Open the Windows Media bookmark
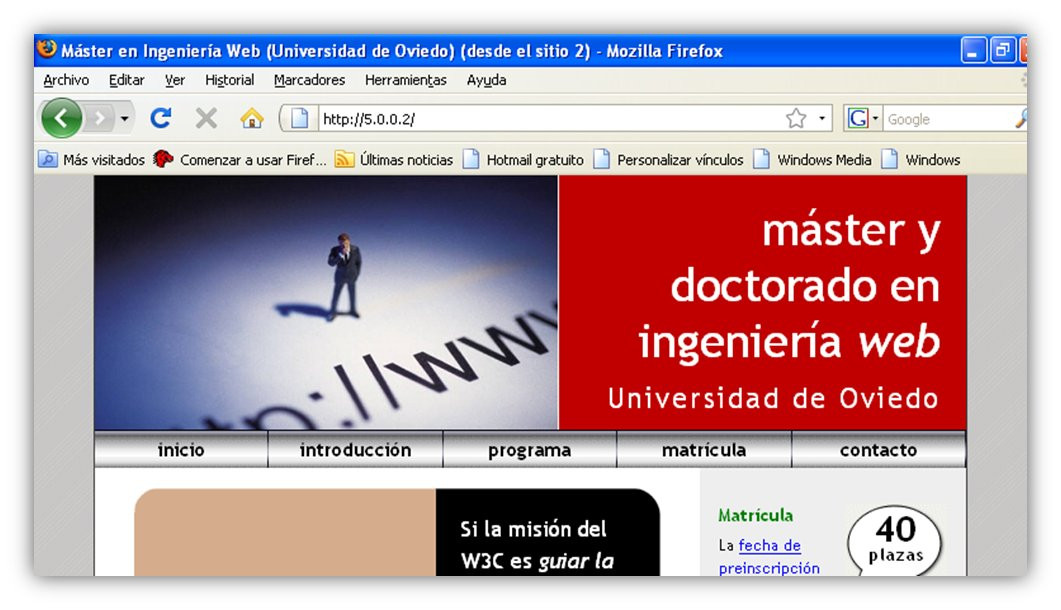The width and height of the screenshot is (1061, 610). [x=813, y=160]
